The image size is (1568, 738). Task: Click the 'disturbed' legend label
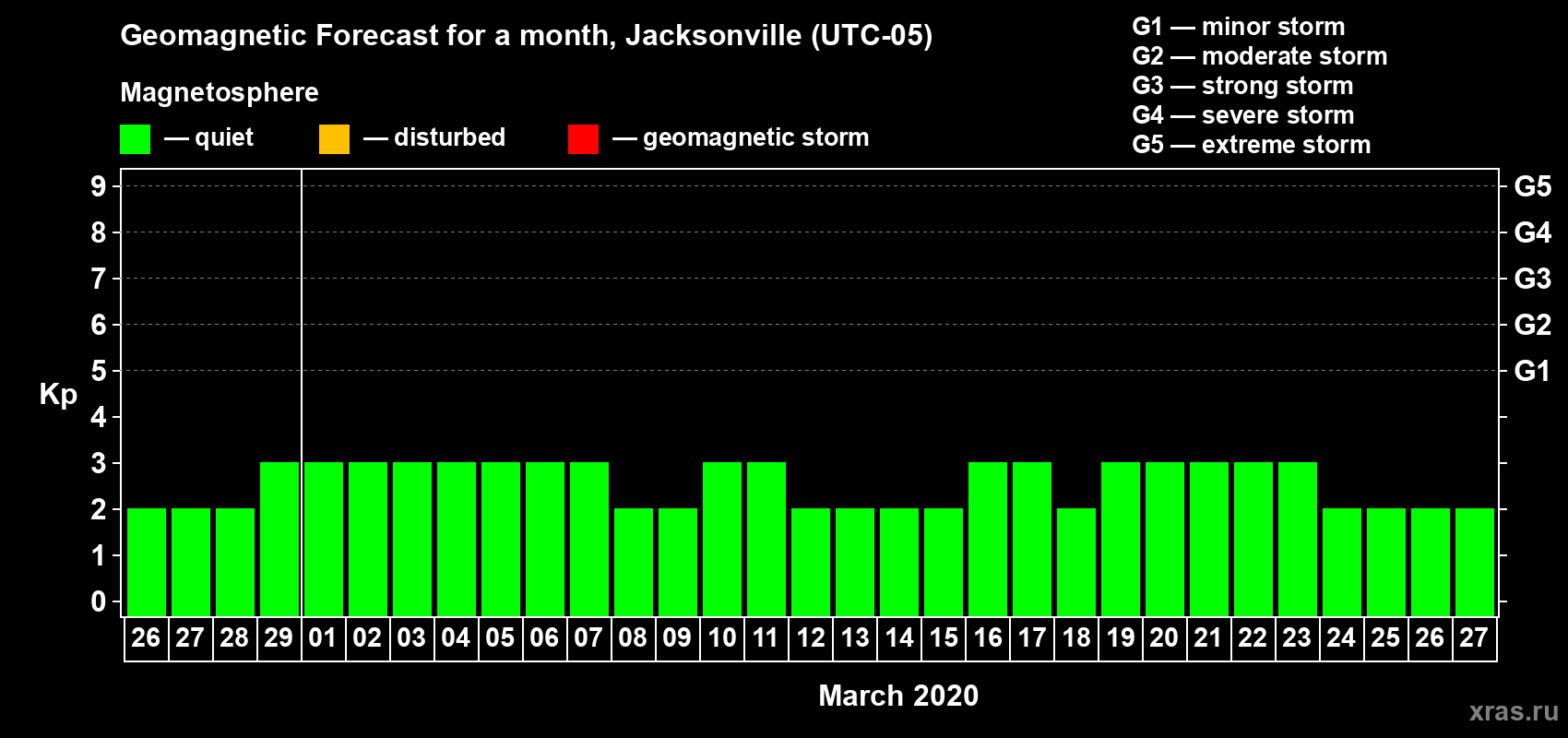point(449,137)
